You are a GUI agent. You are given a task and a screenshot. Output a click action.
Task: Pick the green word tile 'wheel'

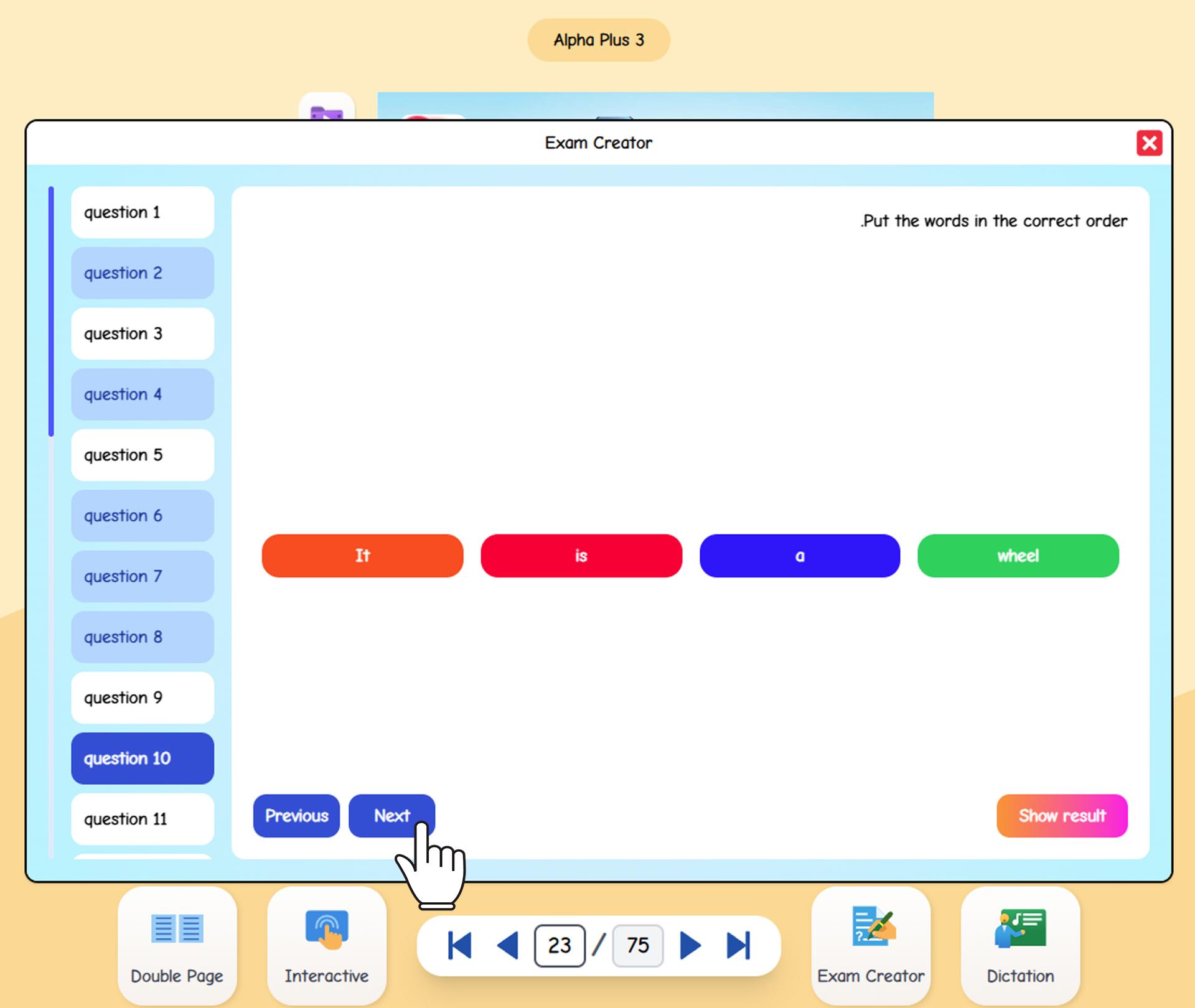pos(1018,556)
